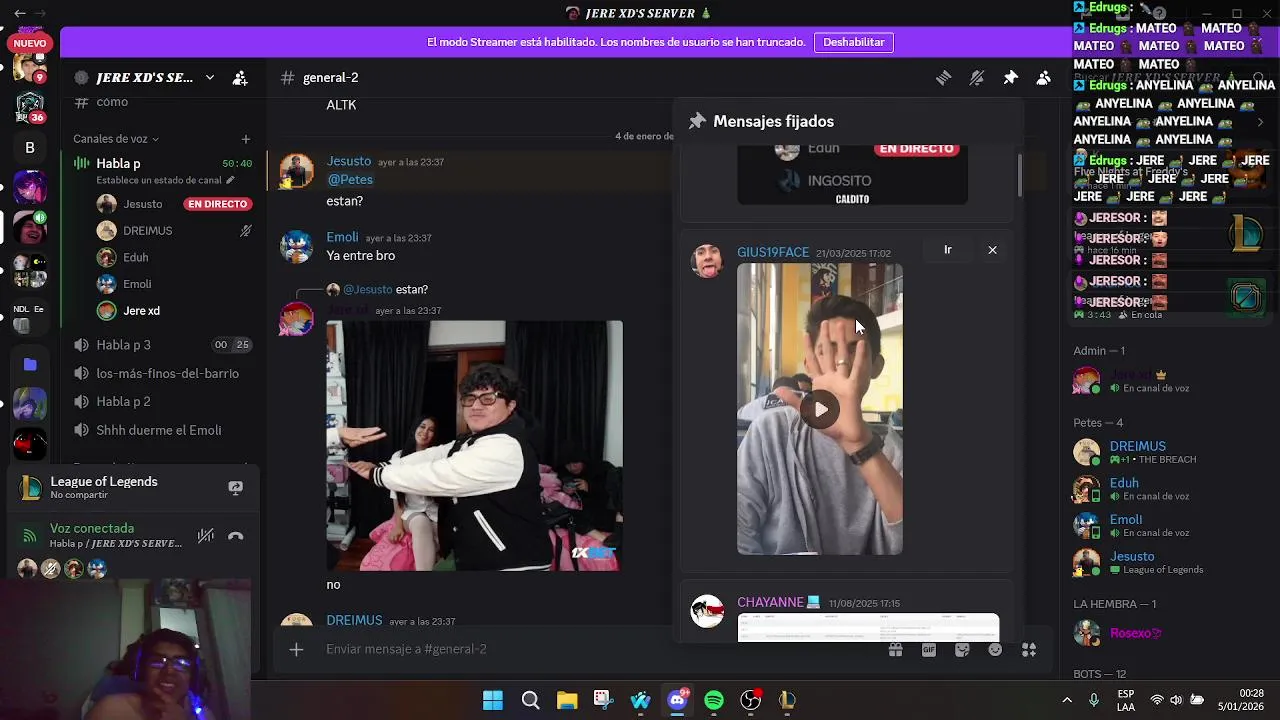The width and height of the screenshot is (1280, 720).
Task: Toggle the member list icon
Action: (x=1043, y=78)
